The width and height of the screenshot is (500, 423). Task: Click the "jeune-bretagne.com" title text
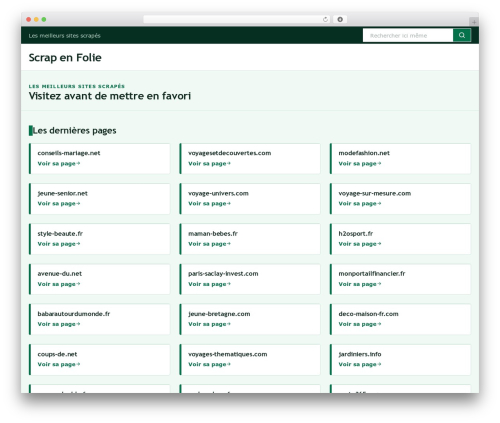[x=219, y=314]
